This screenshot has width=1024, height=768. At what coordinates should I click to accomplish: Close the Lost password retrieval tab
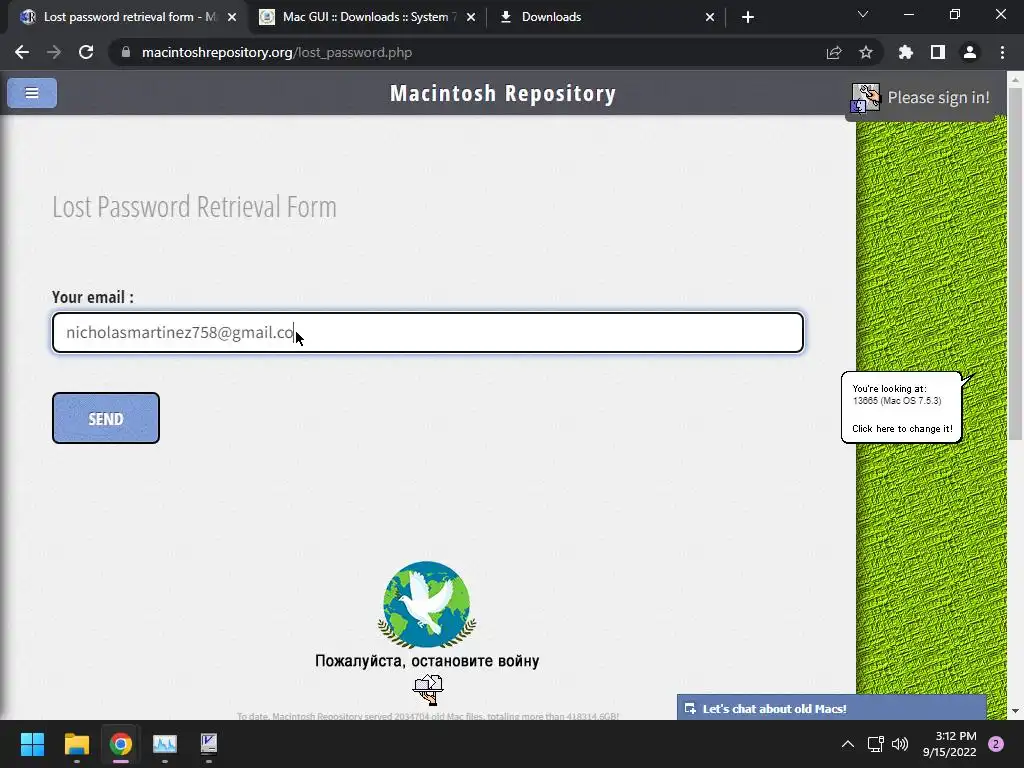232,17
